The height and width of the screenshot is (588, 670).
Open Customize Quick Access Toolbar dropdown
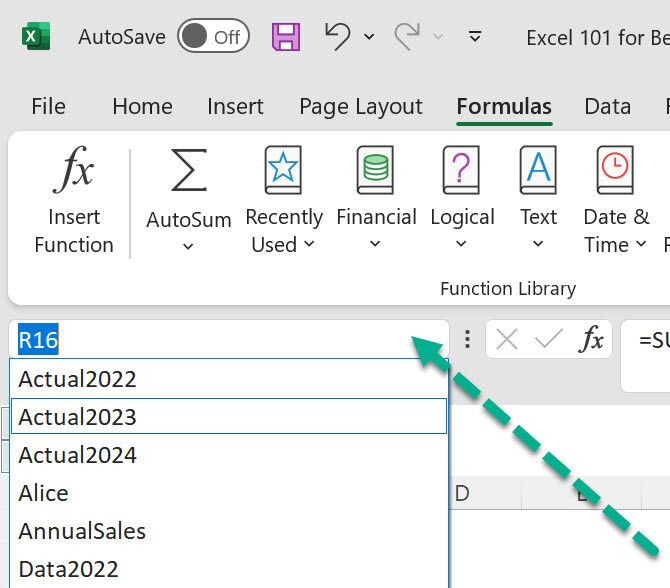click(x=475, y=37)
